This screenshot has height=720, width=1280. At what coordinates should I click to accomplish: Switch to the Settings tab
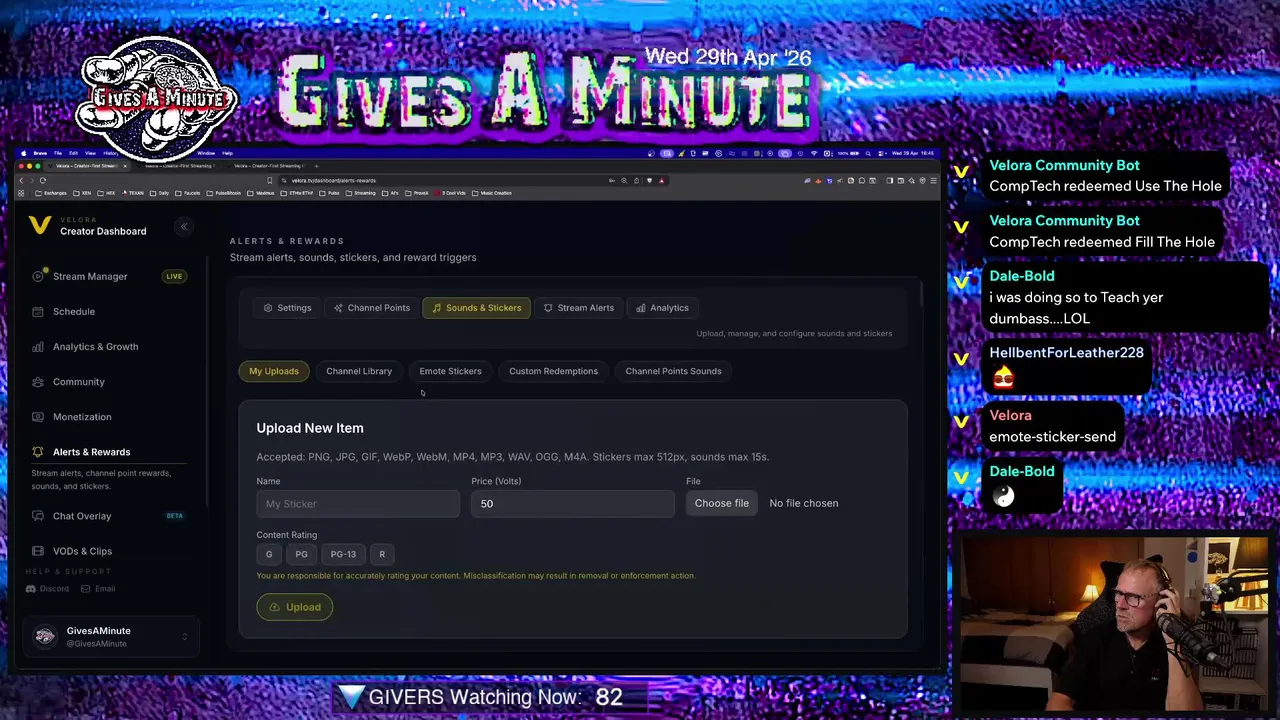[287, 308]
